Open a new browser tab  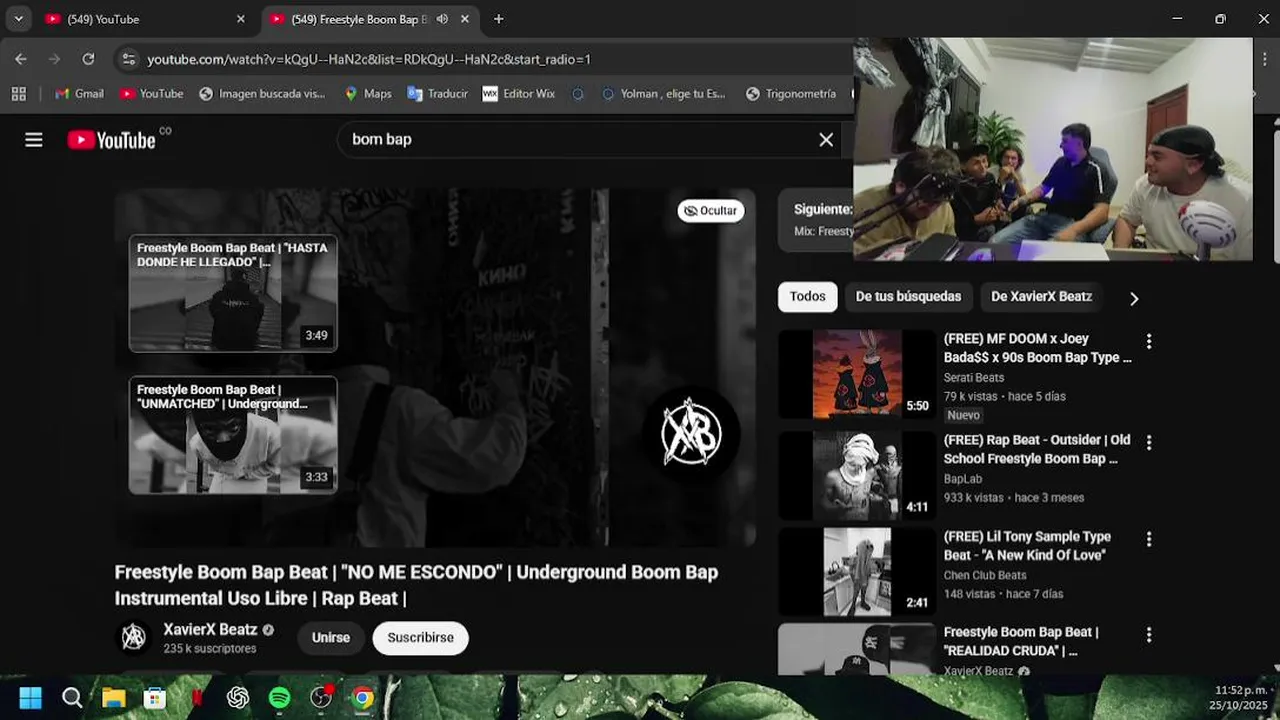[x=498, y=19]
